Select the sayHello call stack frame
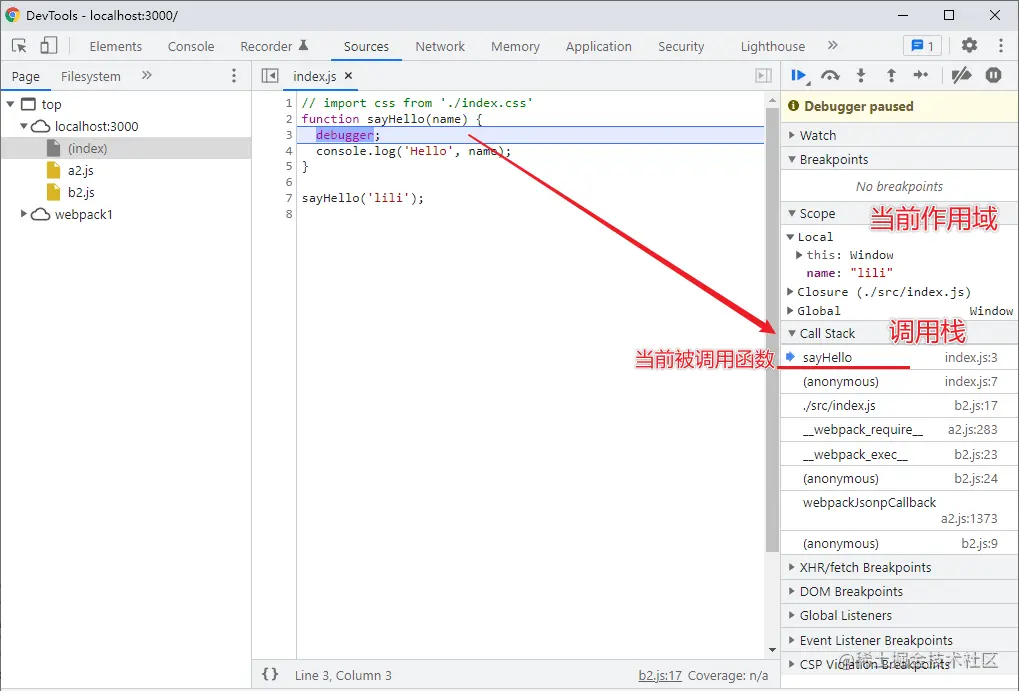This screenshot has width=1019, height=691. [x=899, y=358]
